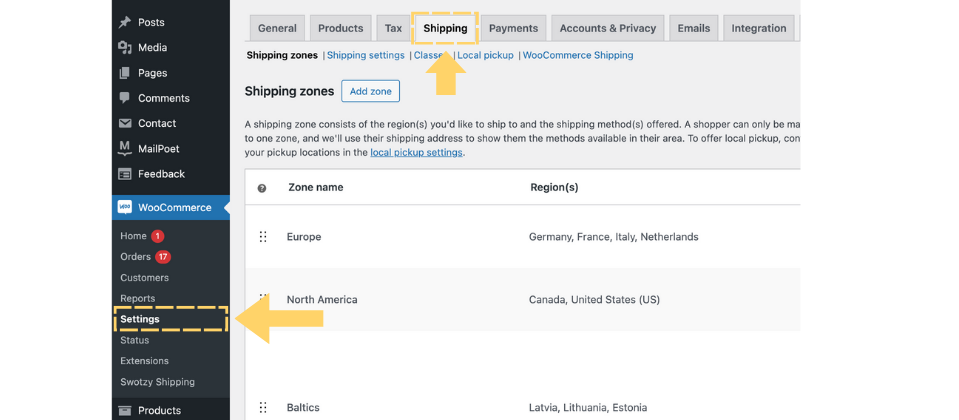Image resolution: width=959 pixels, height=420 pixels.
Task: Click the Zone name column header
Action: click(316, 187)
